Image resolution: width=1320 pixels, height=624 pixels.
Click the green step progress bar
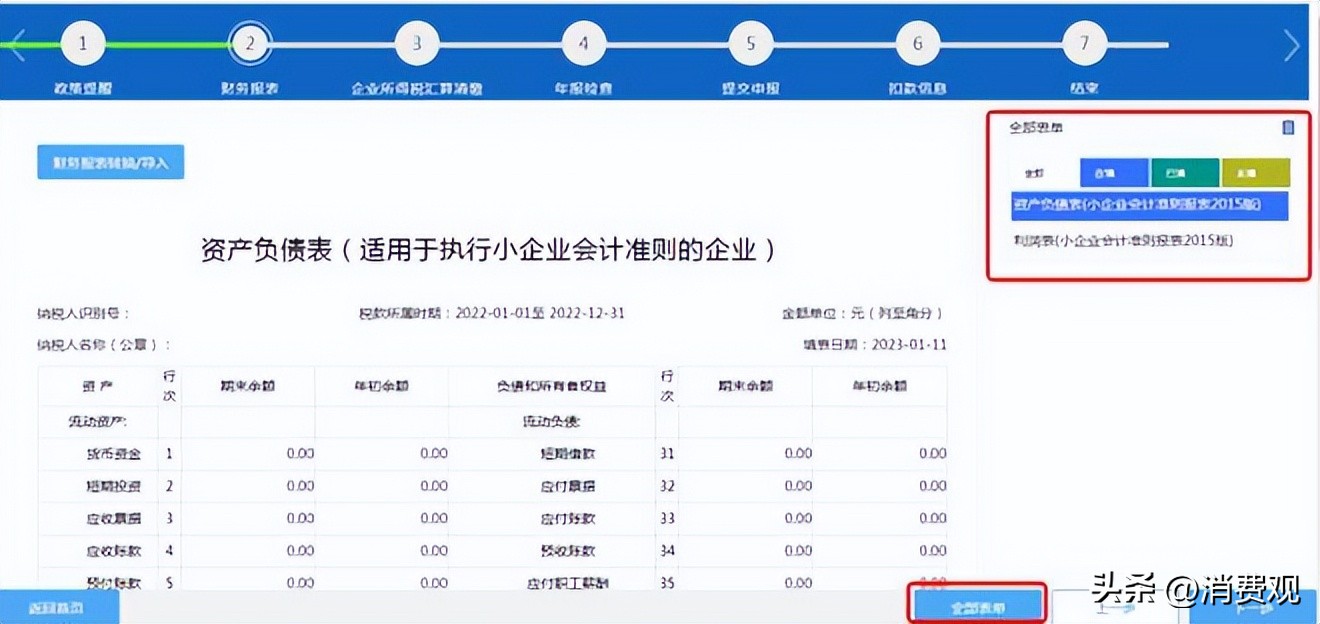[160, 42]
